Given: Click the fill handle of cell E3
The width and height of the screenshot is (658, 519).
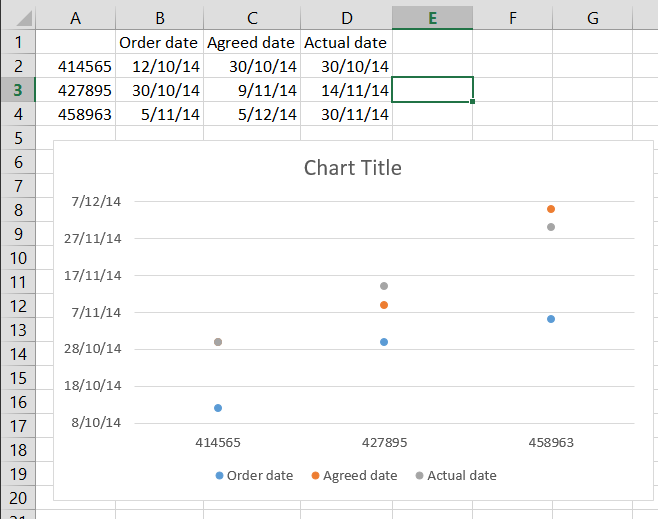Looking at the screenshot, I should tap(473, 102).
